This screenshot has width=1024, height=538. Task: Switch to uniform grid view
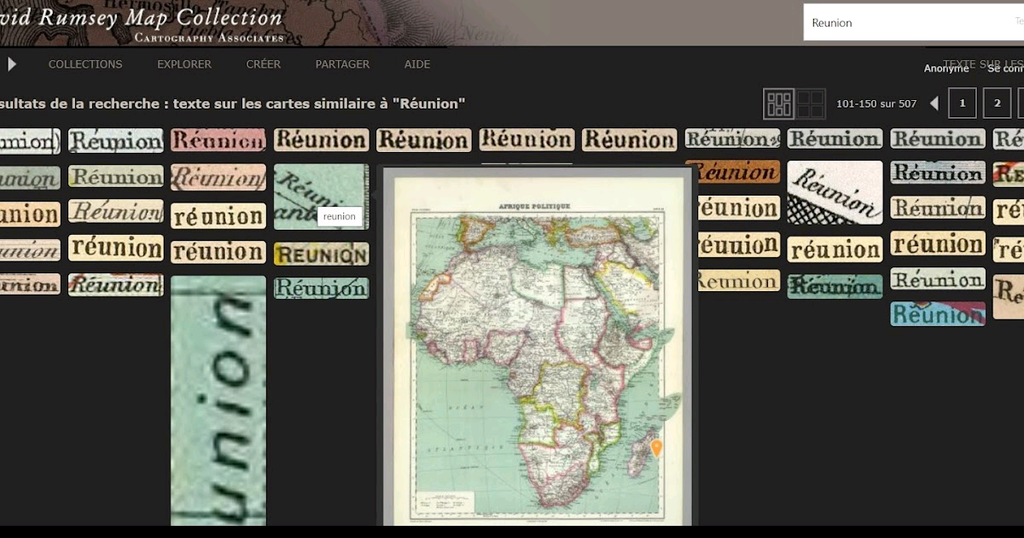[810, 103]
